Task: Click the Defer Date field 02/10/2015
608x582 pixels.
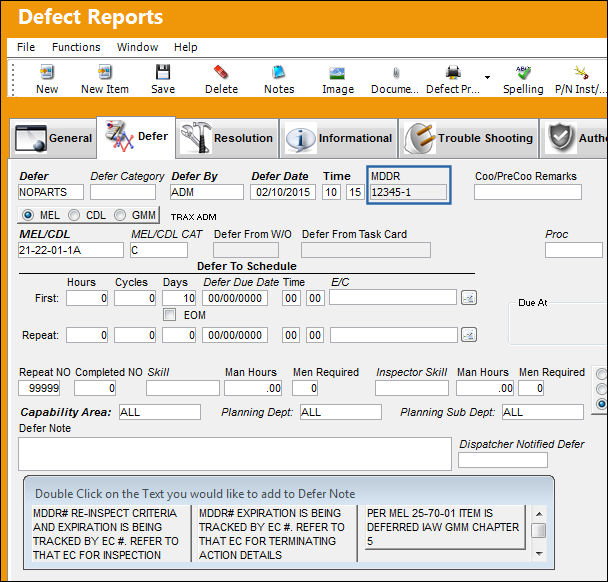Action: 283,192
